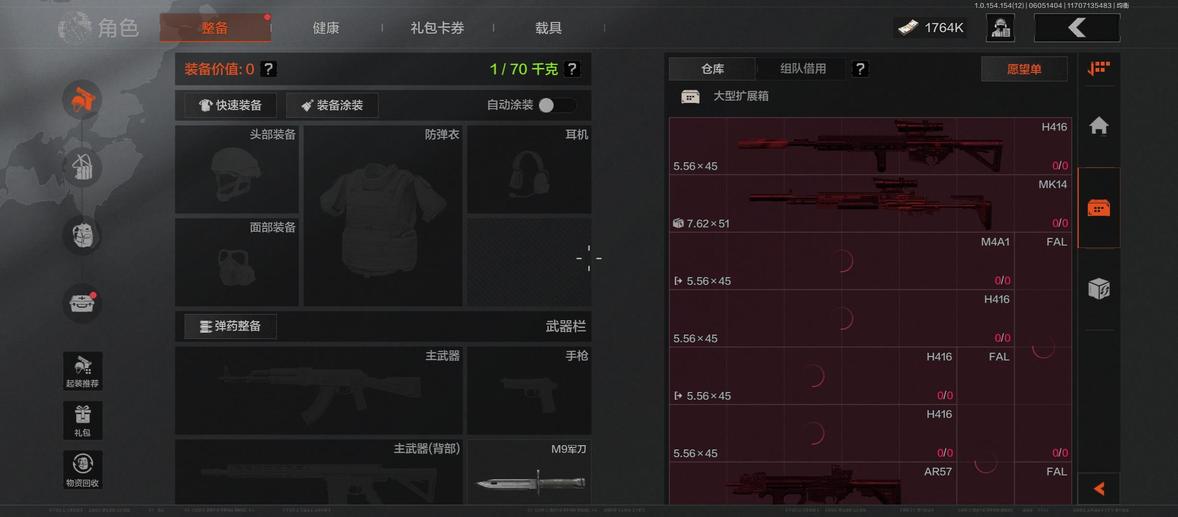Expand the 大型扩展箱 storage container header
This screenshot has height=517, width=1178.
click(725, 96)
